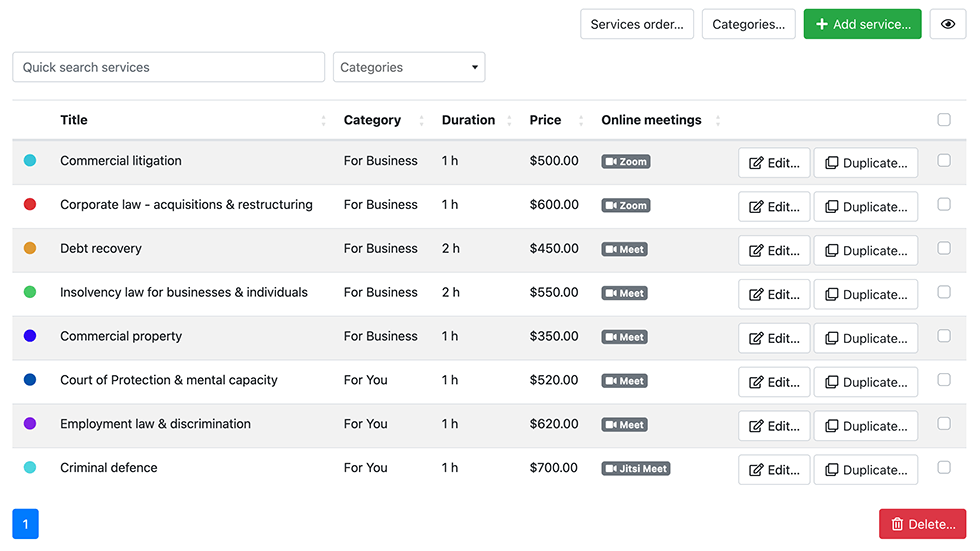980x551 pixels.
Task: Duplicate the Insolvency law service
Action: (x=866, y=294)
